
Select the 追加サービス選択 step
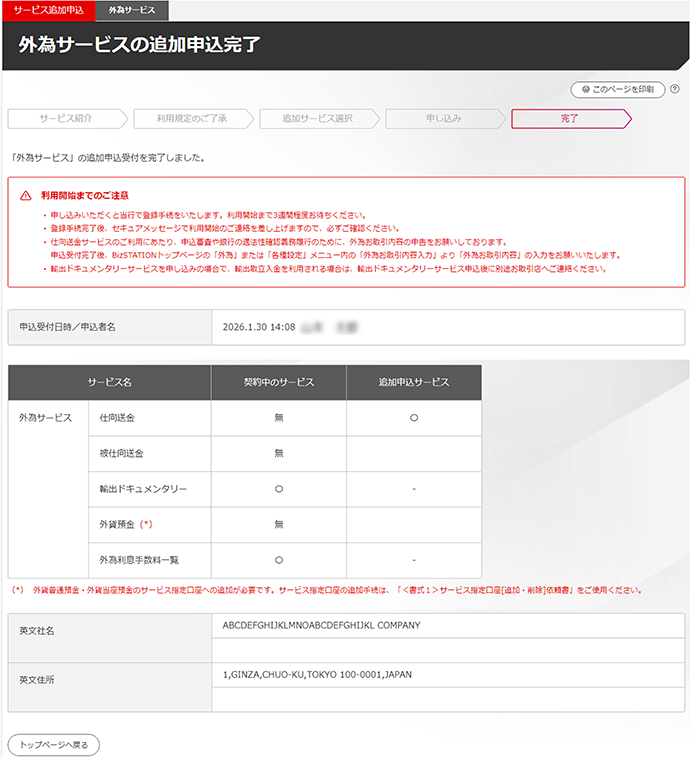pyautogui.click(x=317, y=119)
